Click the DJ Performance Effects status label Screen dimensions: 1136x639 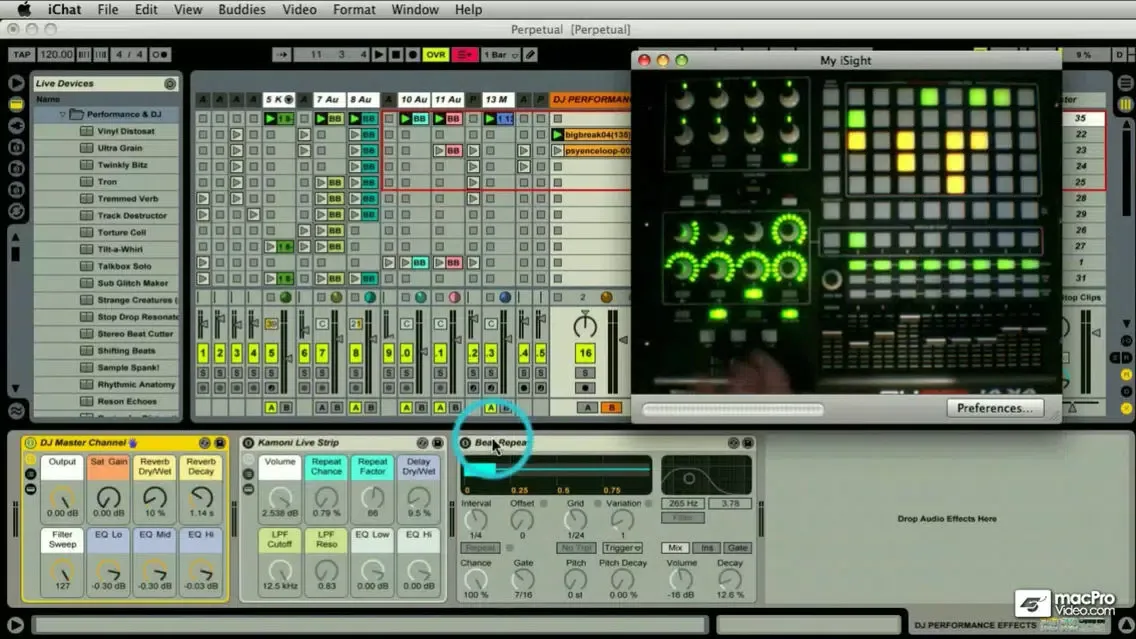pyautogui.click(x=975, y=625)
